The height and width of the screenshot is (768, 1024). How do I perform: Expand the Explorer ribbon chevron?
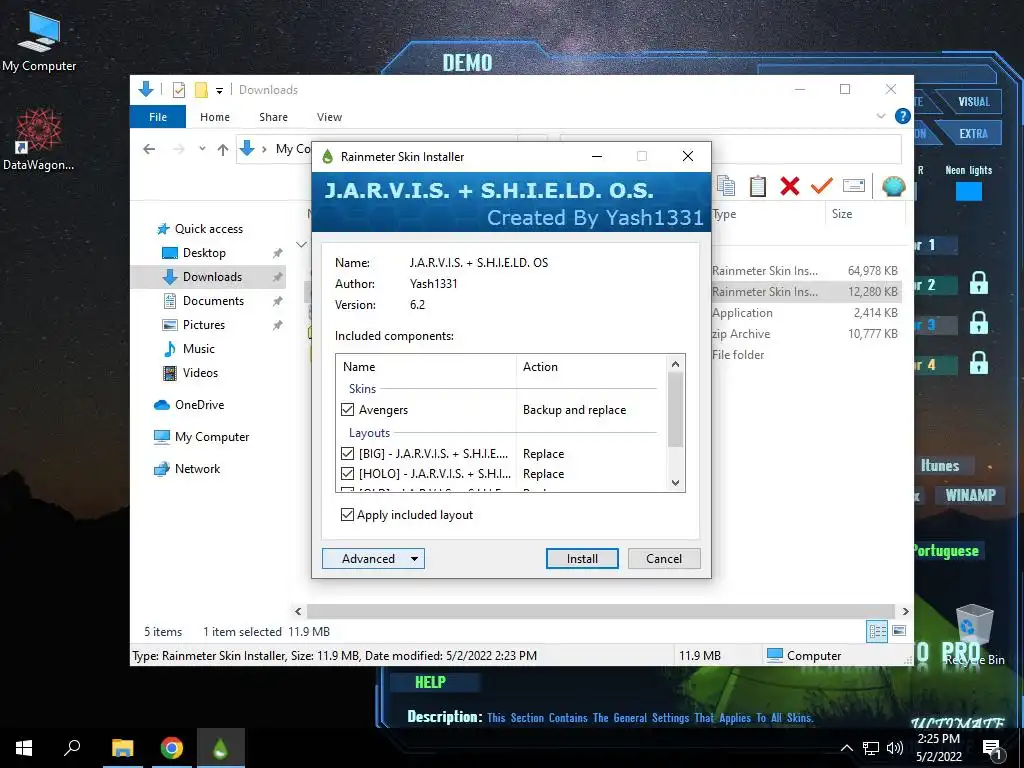click(880, 116)
